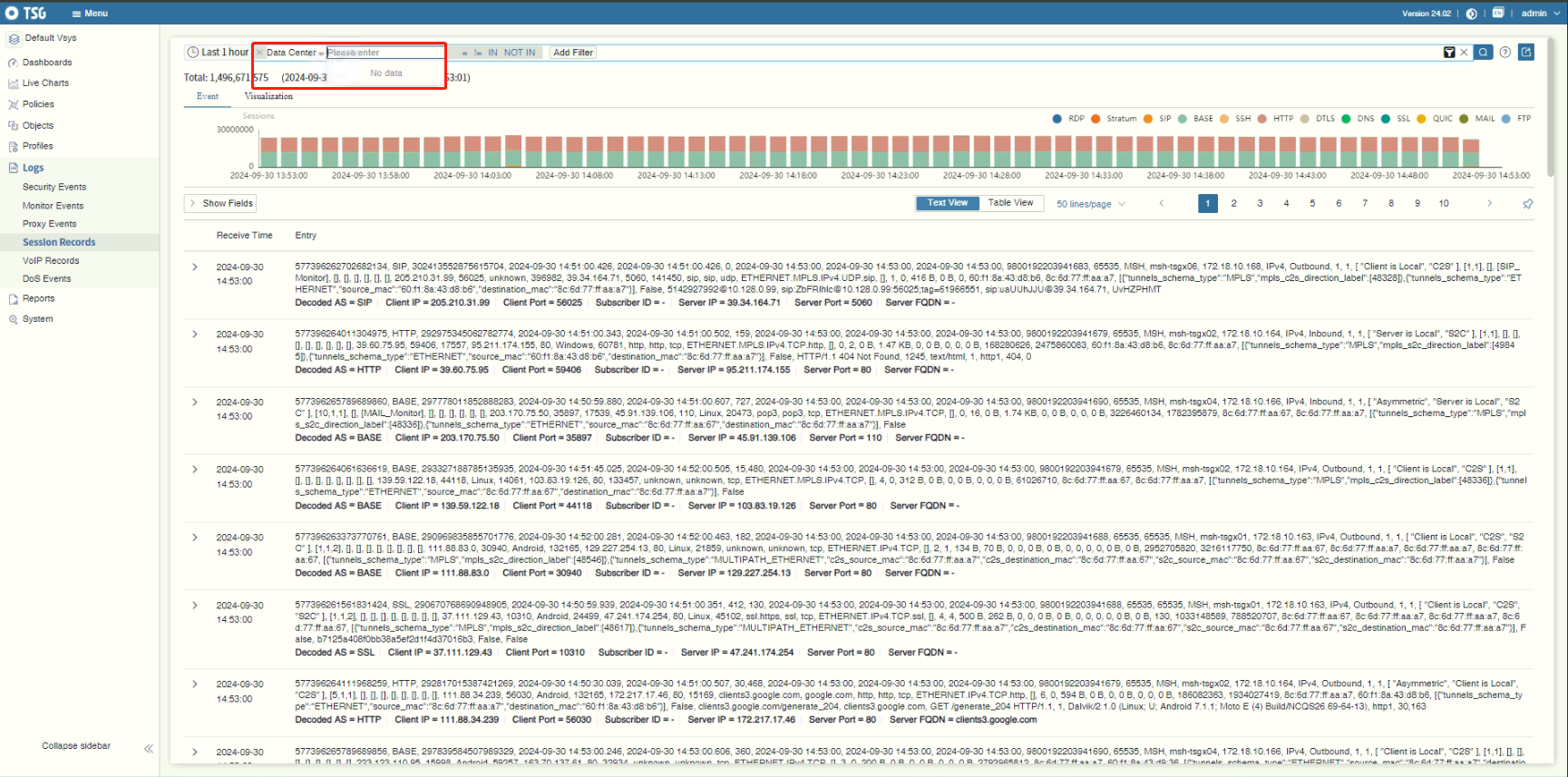Click the Data Center value input field
1568x777 pixels.
click(385, 53)
